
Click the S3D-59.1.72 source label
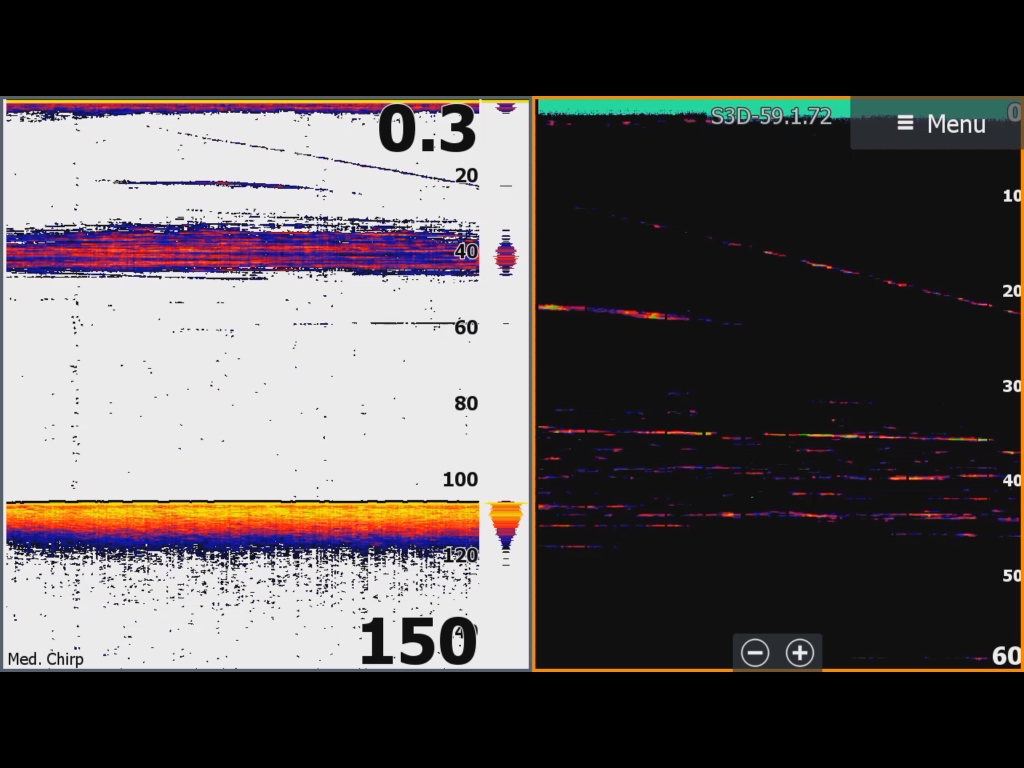(x=770, y=116)
